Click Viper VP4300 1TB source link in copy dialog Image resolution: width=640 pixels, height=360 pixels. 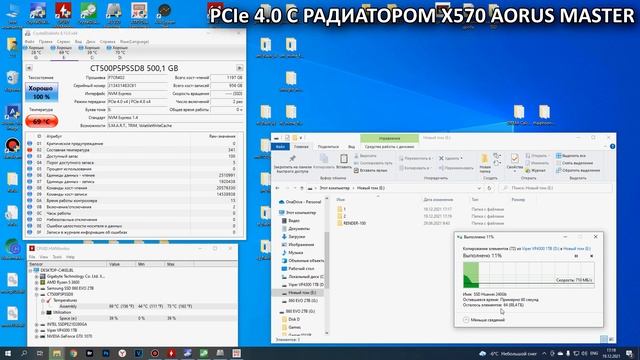(x=540, y=249)
